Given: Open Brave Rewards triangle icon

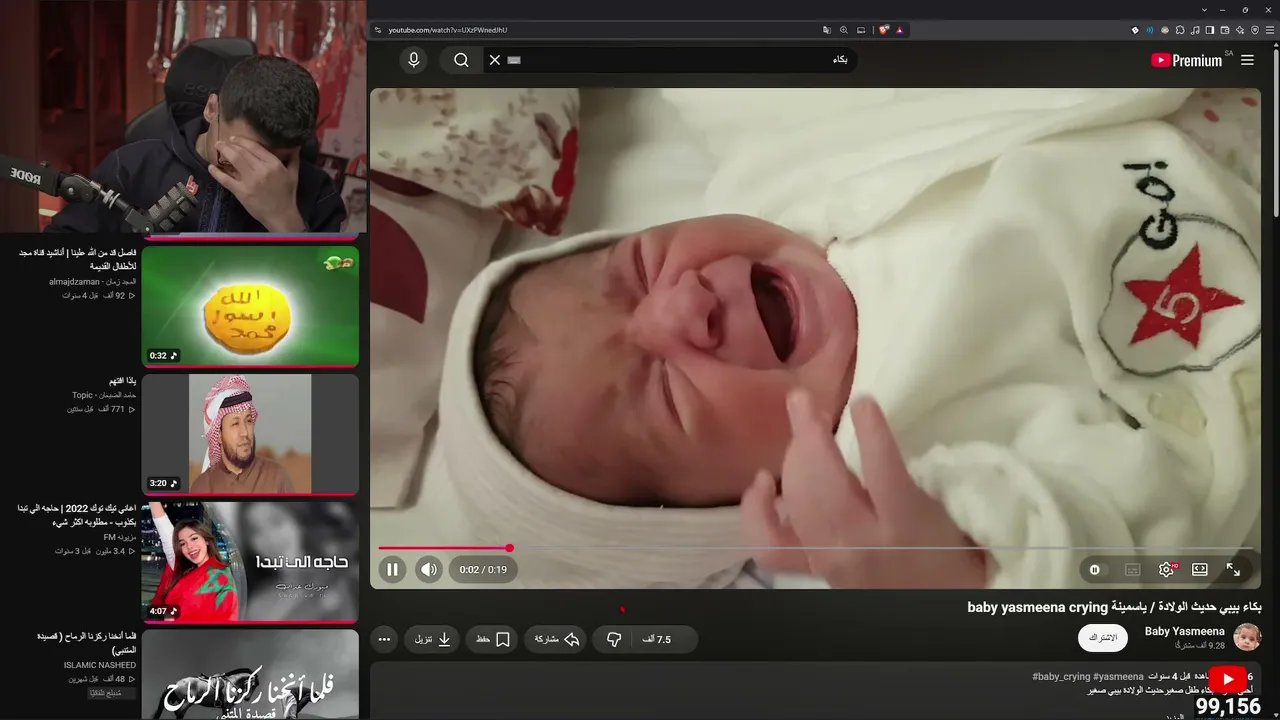Looking at the screenshot, I should click(x=899, y=30).
